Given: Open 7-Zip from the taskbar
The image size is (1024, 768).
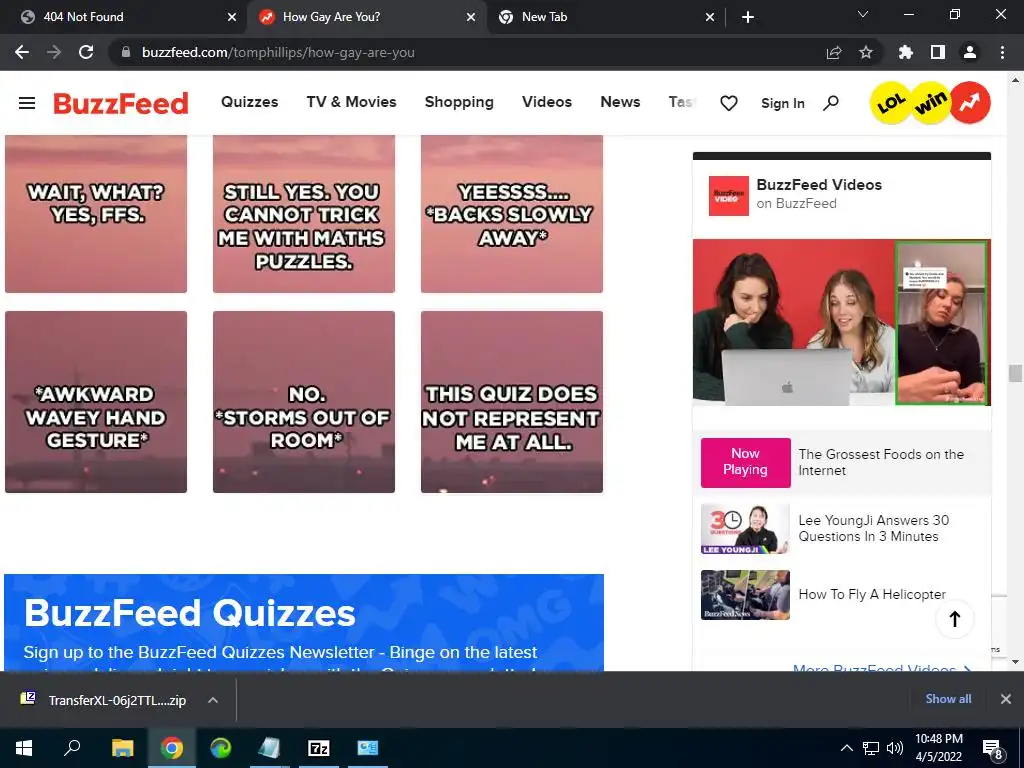Looking at the screenshot, I should pos(319,748).
